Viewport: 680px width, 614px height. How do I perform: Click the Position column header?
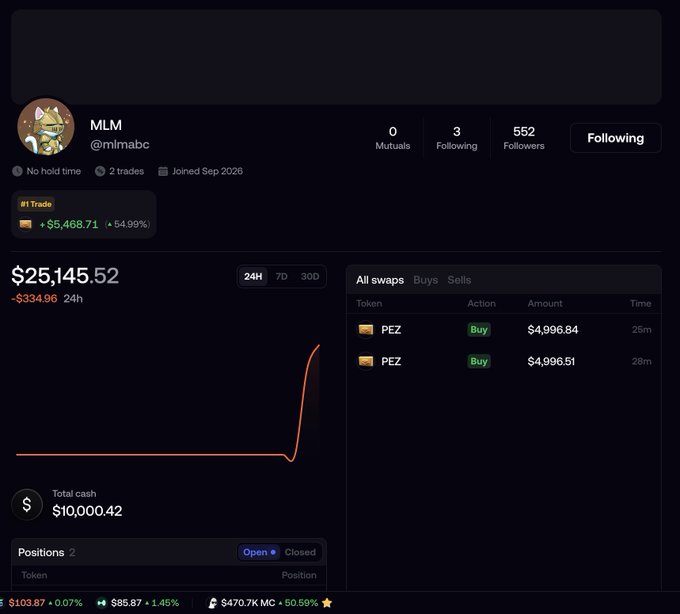click(299, 575)
